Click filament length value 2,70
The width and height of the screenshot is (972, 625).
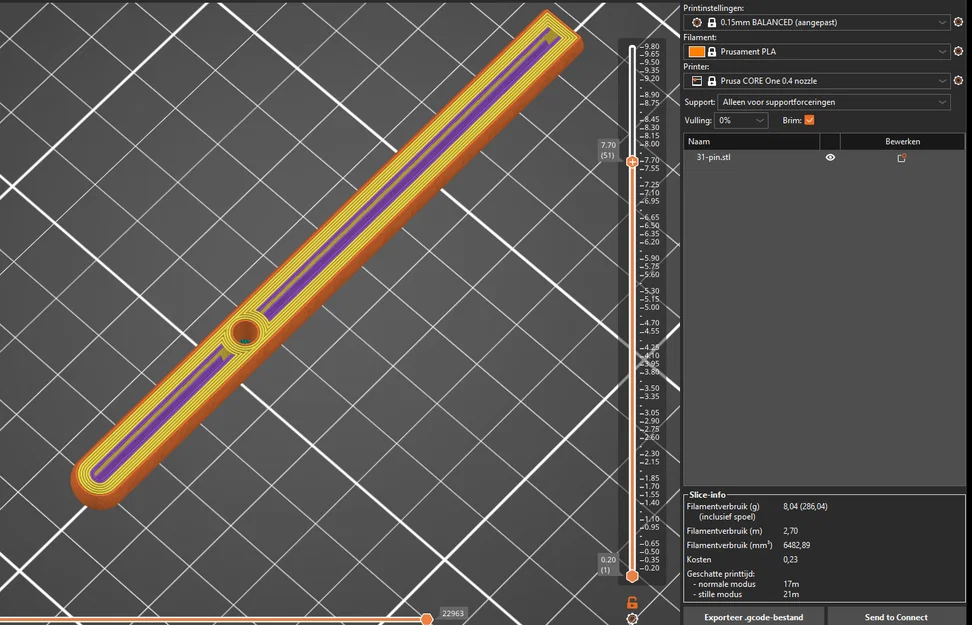tap(790, 531)
